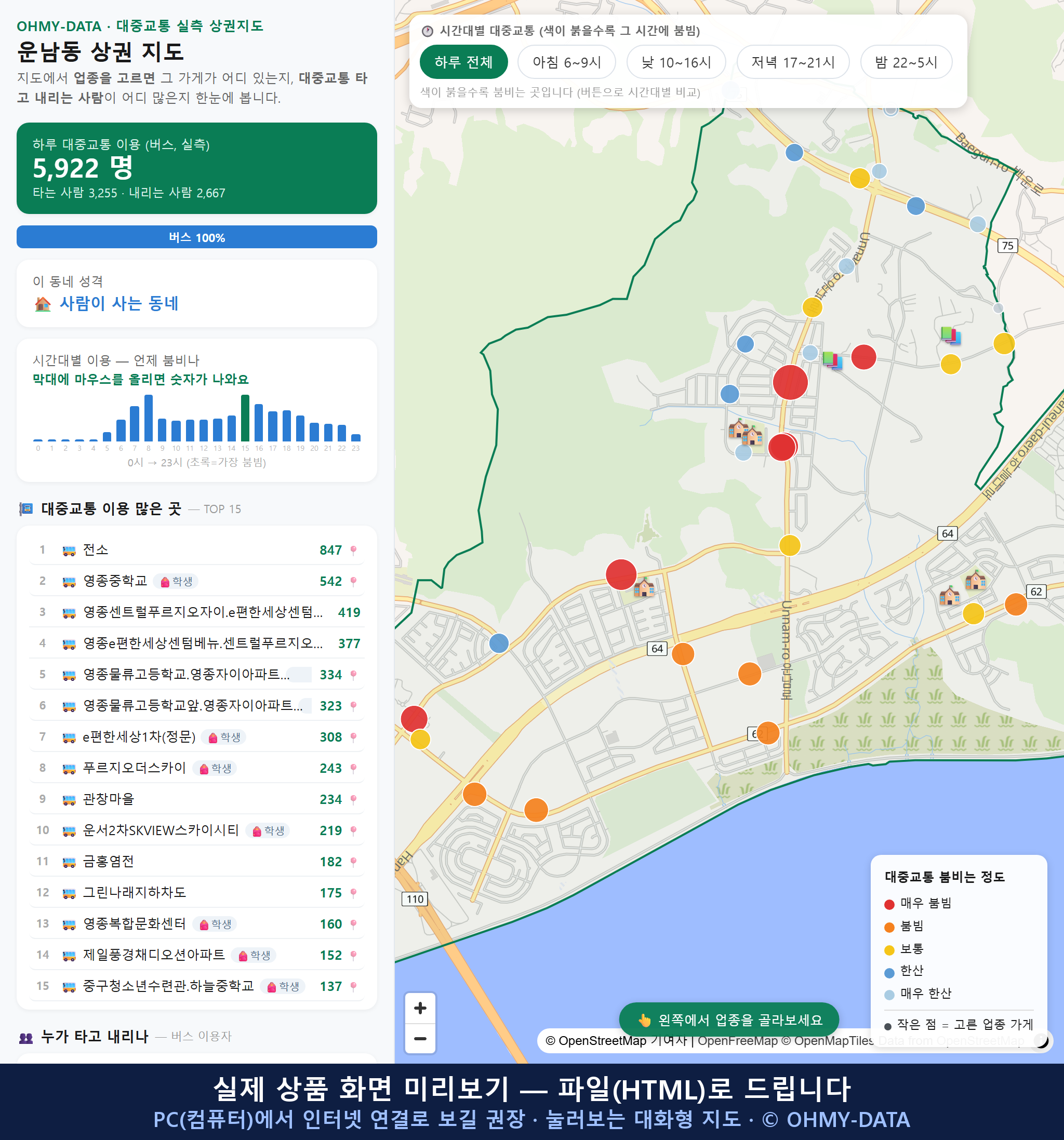Switch to 아침 6~9시 time filter
Viewport: 1064px width, 1140px height.
point(566,62)
